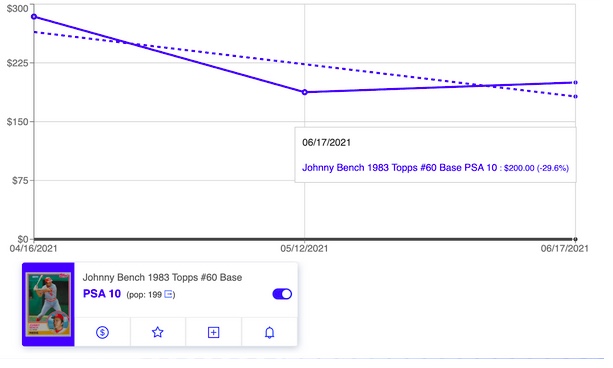The image size is (613, 368).
Task: Click the dotted trendline end point
Action: (575, 96)
